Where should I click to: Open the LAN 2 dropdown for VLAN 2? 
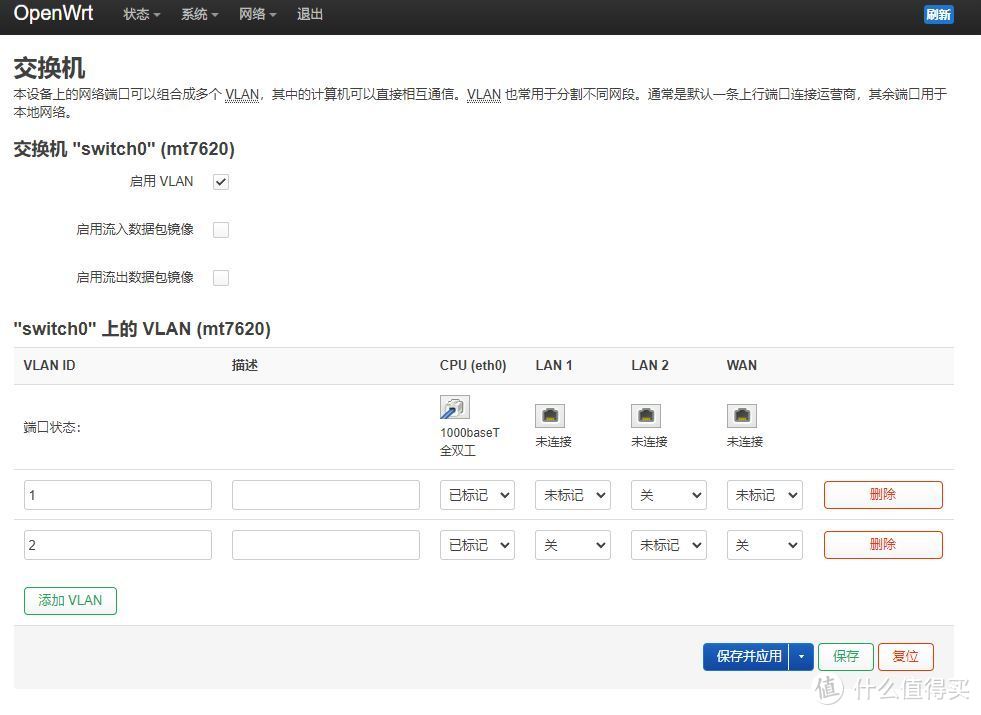[x=668, y=544]
